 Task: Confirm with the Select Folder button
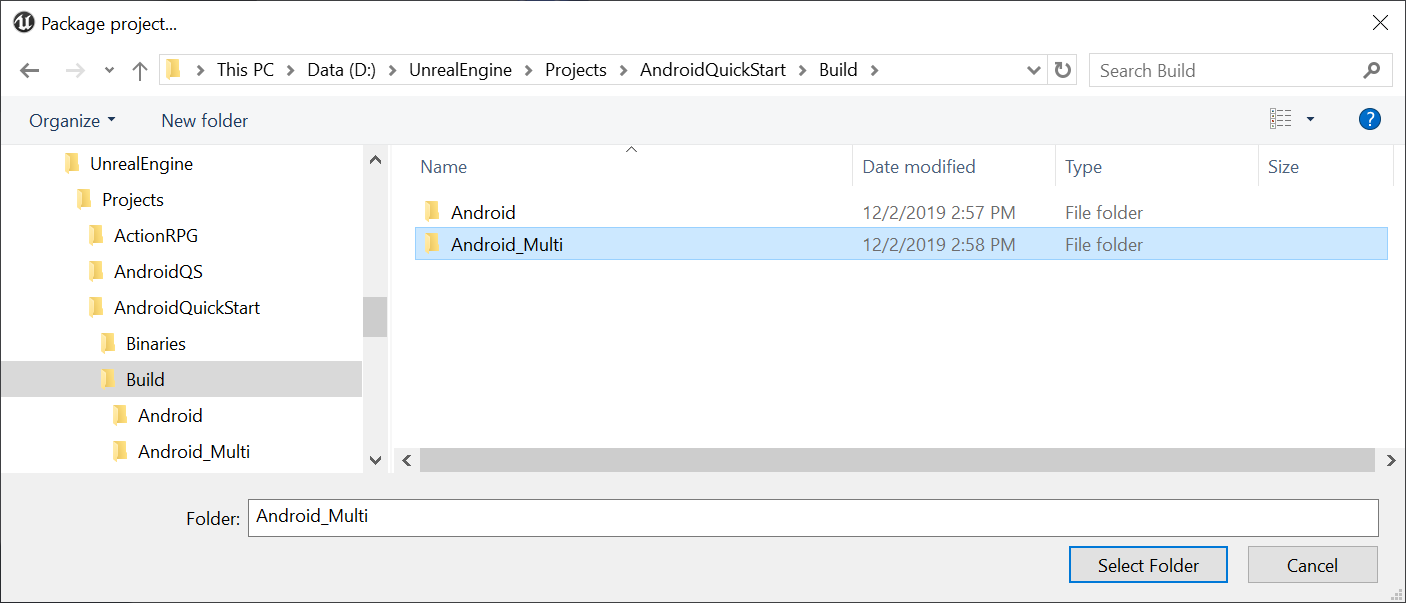click(1148, 565)
